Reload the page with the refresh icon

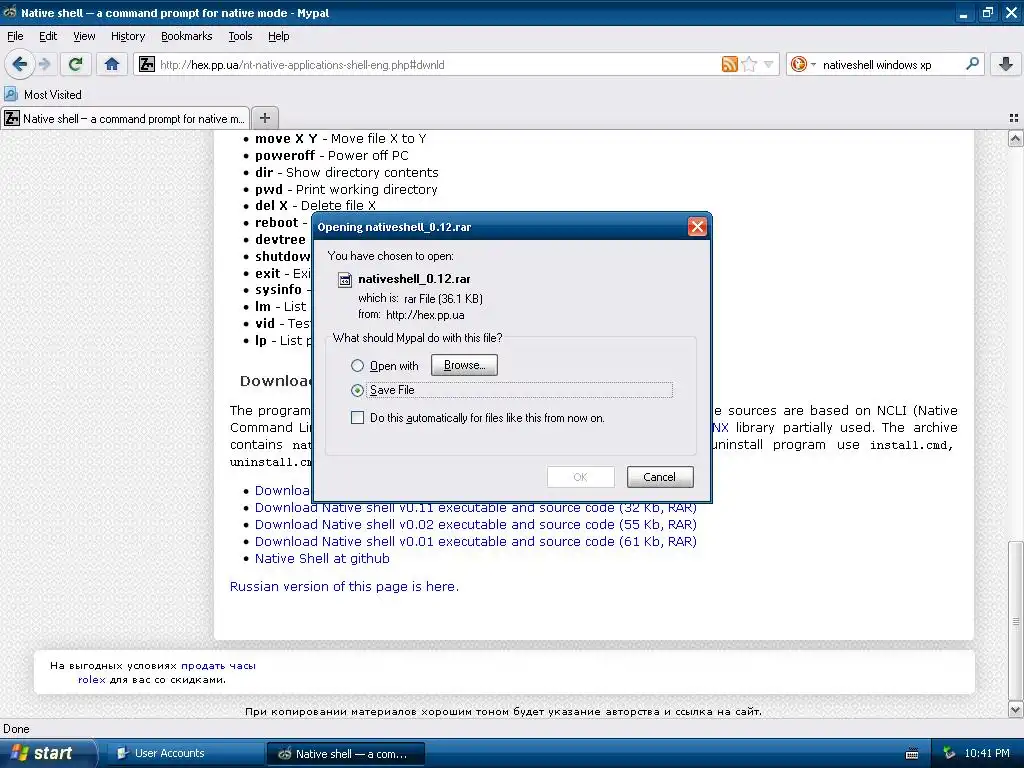pyautogui.click(x=76, y=64)
